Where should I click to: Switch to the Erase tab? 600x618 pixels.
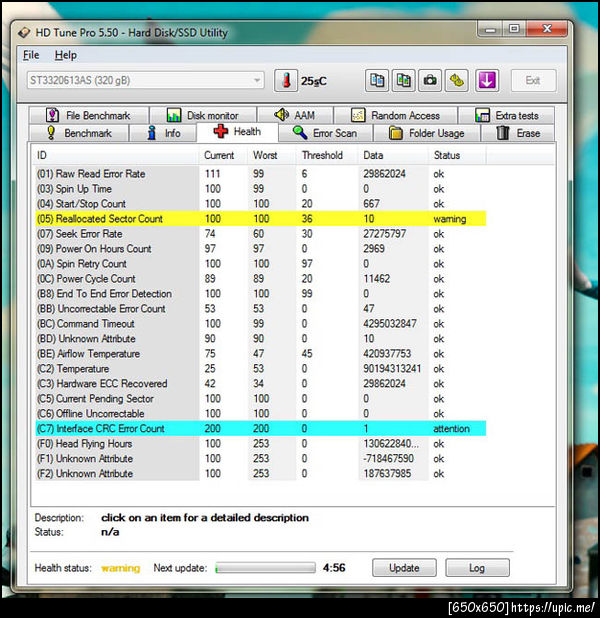[518, 133]
